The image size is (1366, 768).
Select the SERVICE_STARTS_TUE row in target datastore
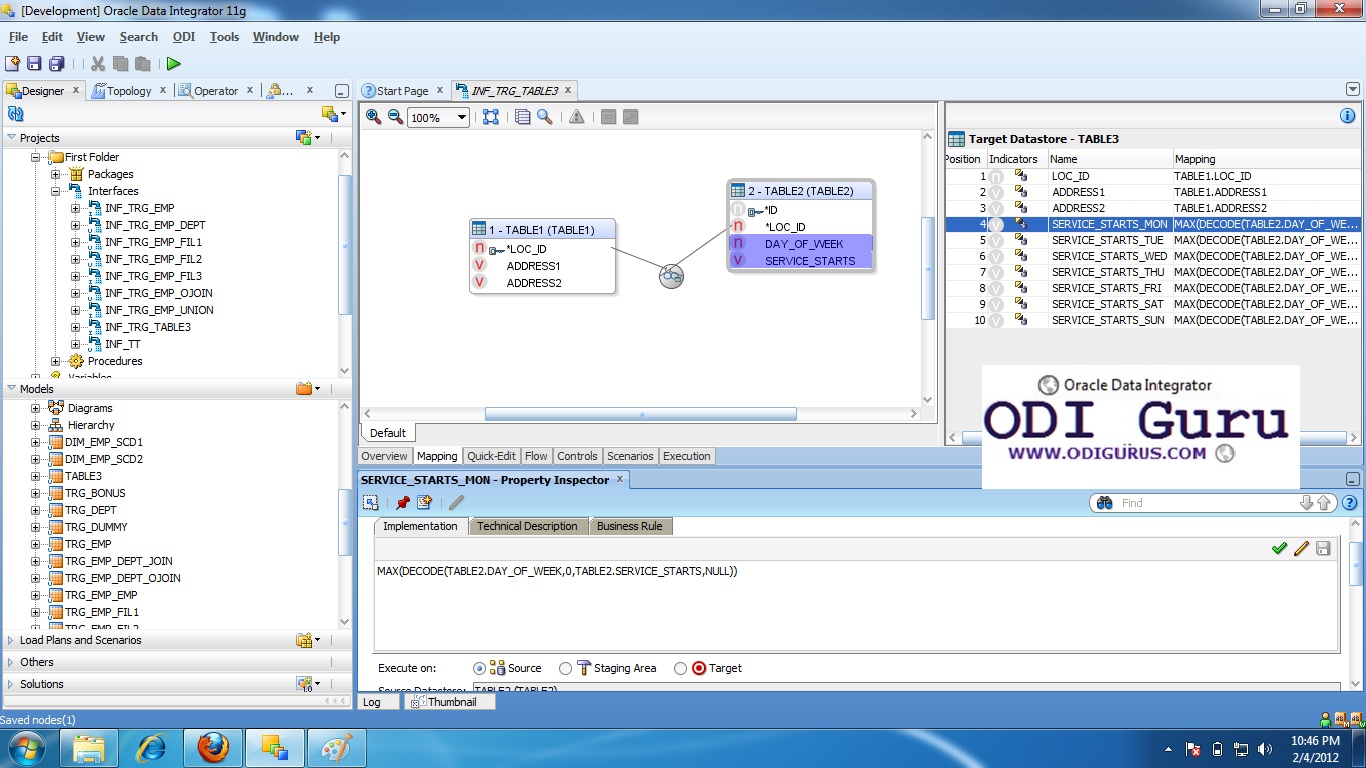(x=1153, y=240)
